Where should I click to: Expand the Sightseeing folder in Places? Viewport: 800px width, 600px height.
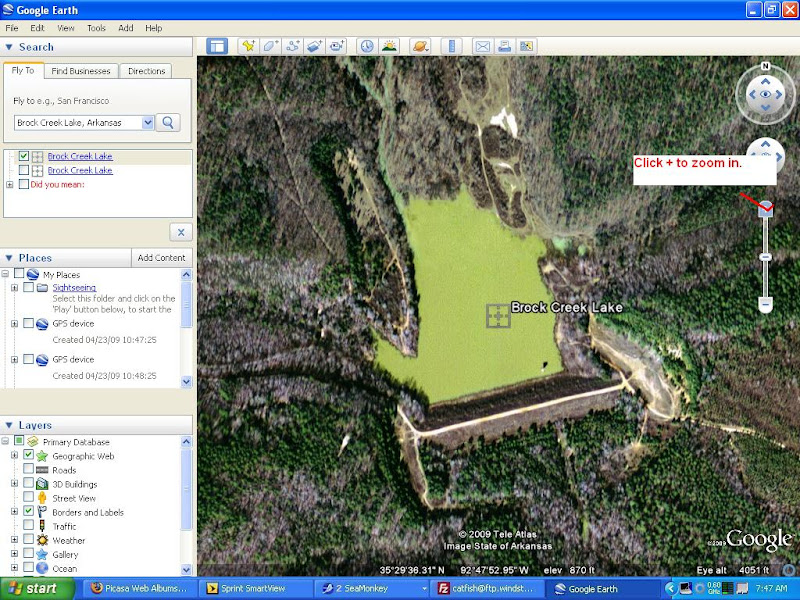click(x=14, y=288)
